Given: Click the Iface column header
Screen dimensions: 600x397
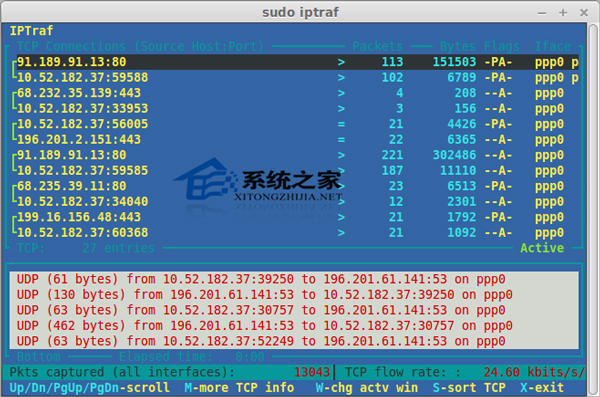Looking at the screenshot, I should pyautogui.click(x=553, y=46).
